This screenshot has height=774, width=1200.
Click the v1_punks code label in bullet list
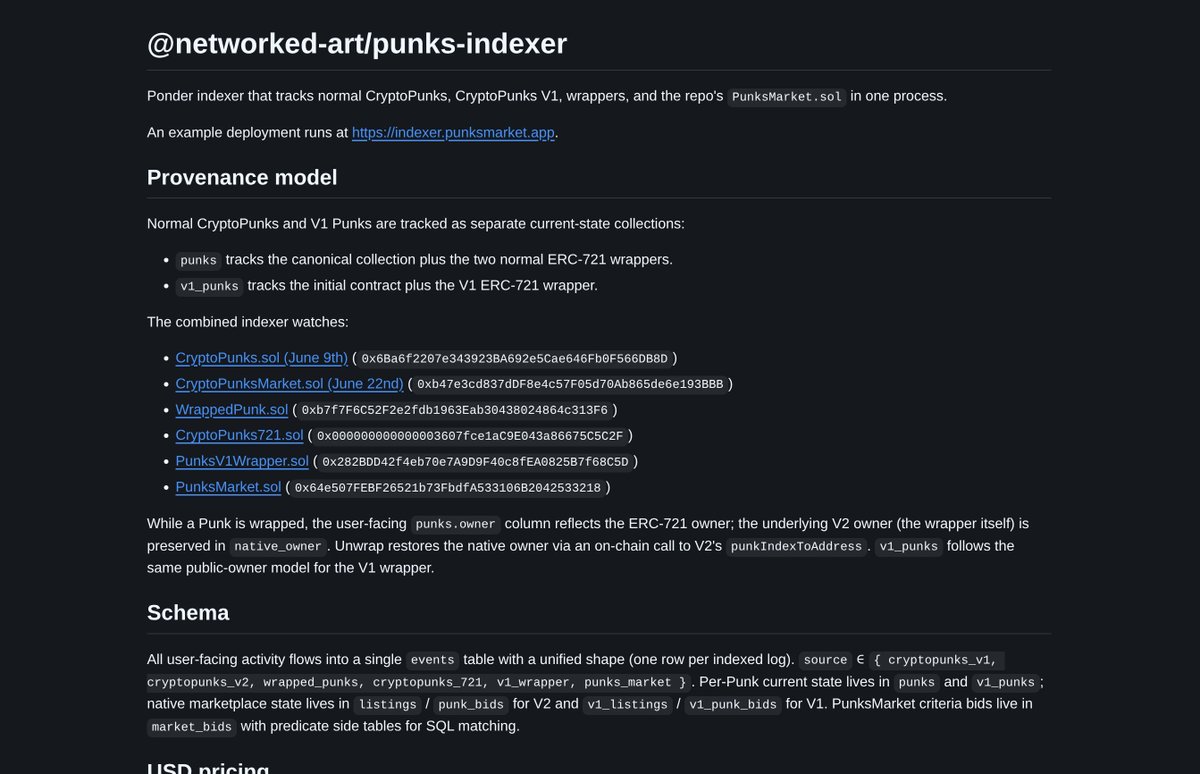pos(210,286)
